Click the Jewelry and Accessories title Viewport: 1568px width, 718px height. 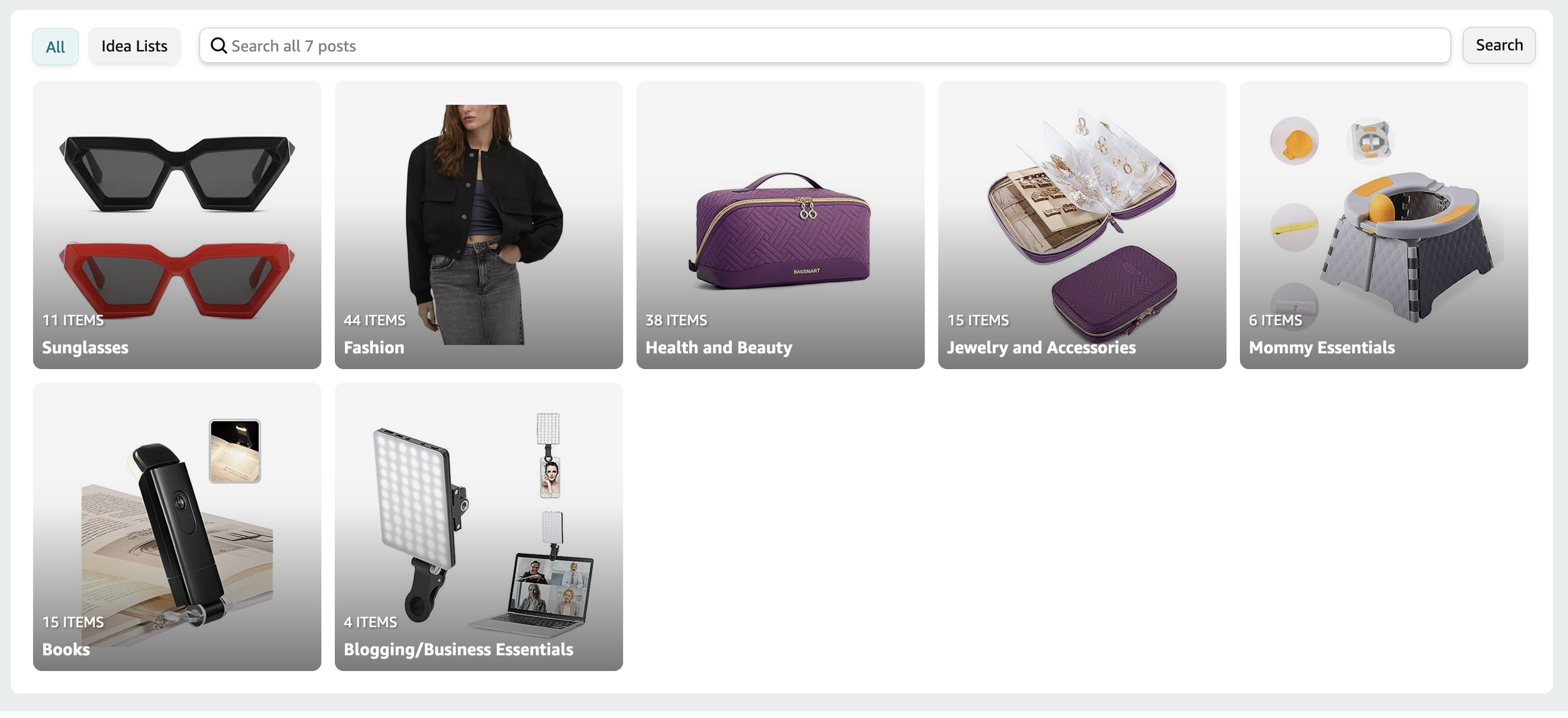pyautogui.click(x=1041, y=348)
